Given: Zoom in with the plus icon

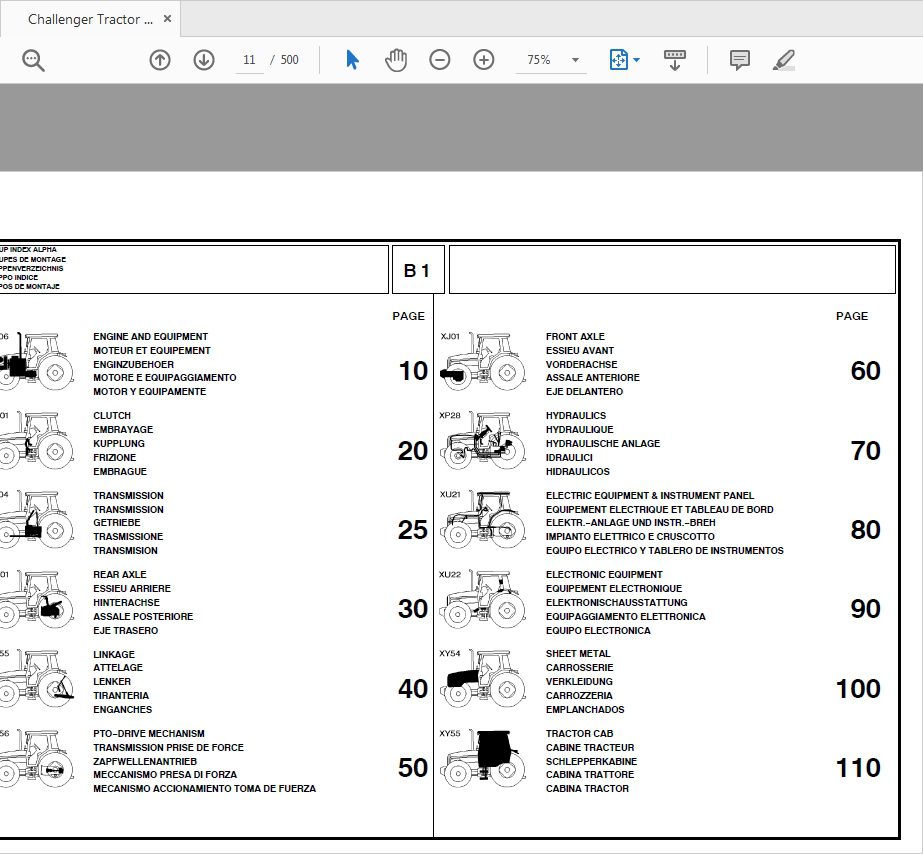Looking at the screenshot, I should tap(483, 59).
